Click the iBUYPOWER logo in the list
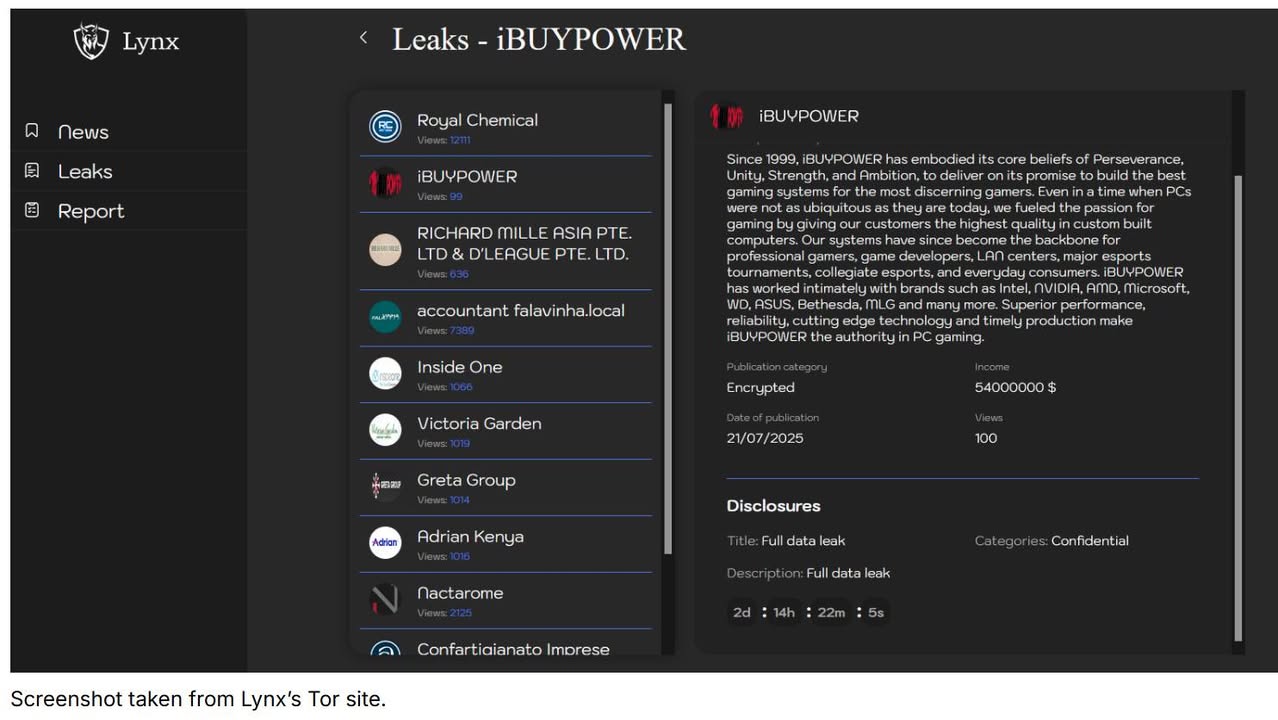Image resolution: width=1278 pixels, height=720 pixels. (x=385, y=184)
